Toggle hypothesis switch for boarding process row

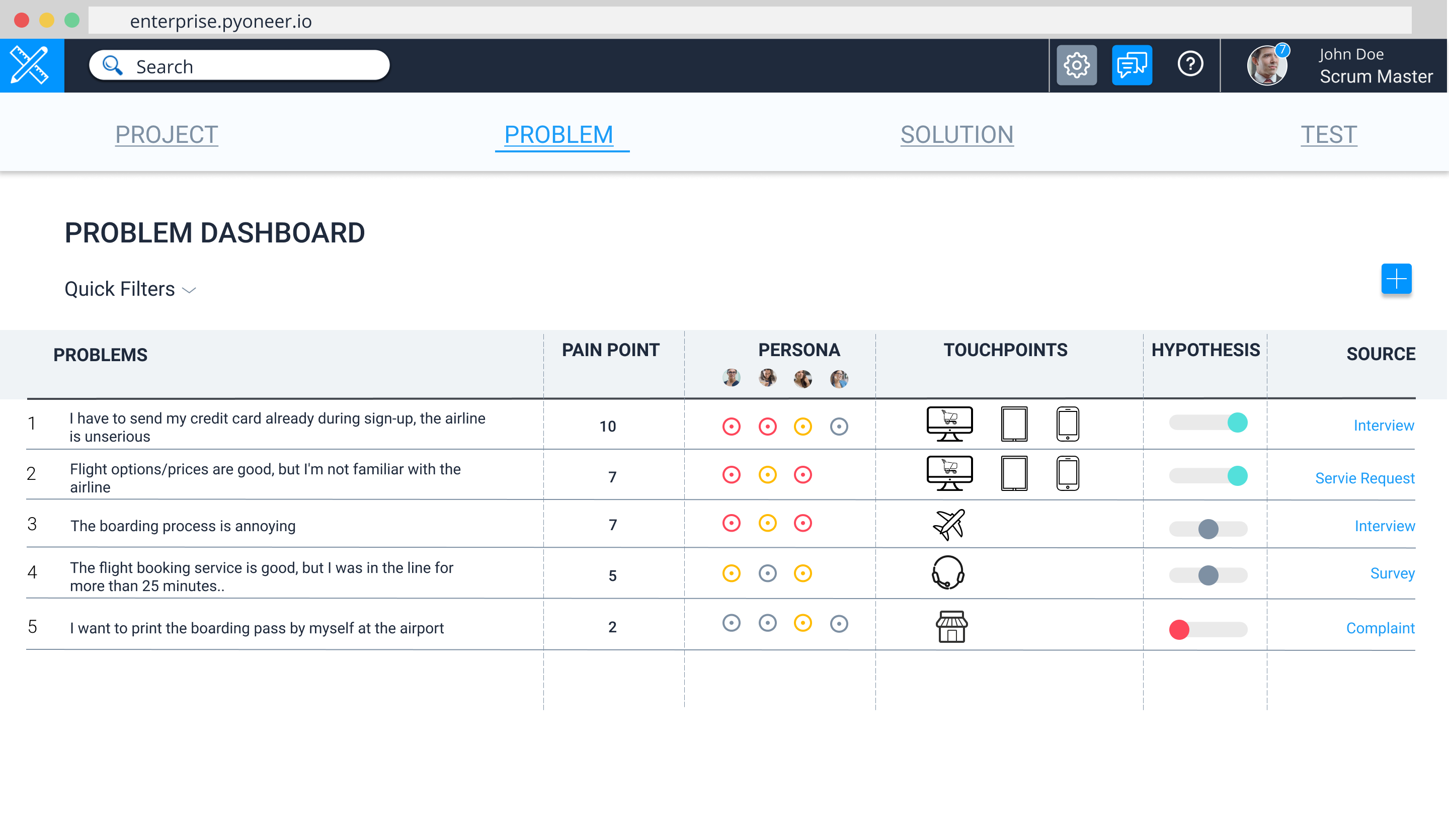[x=1207, y=528]
